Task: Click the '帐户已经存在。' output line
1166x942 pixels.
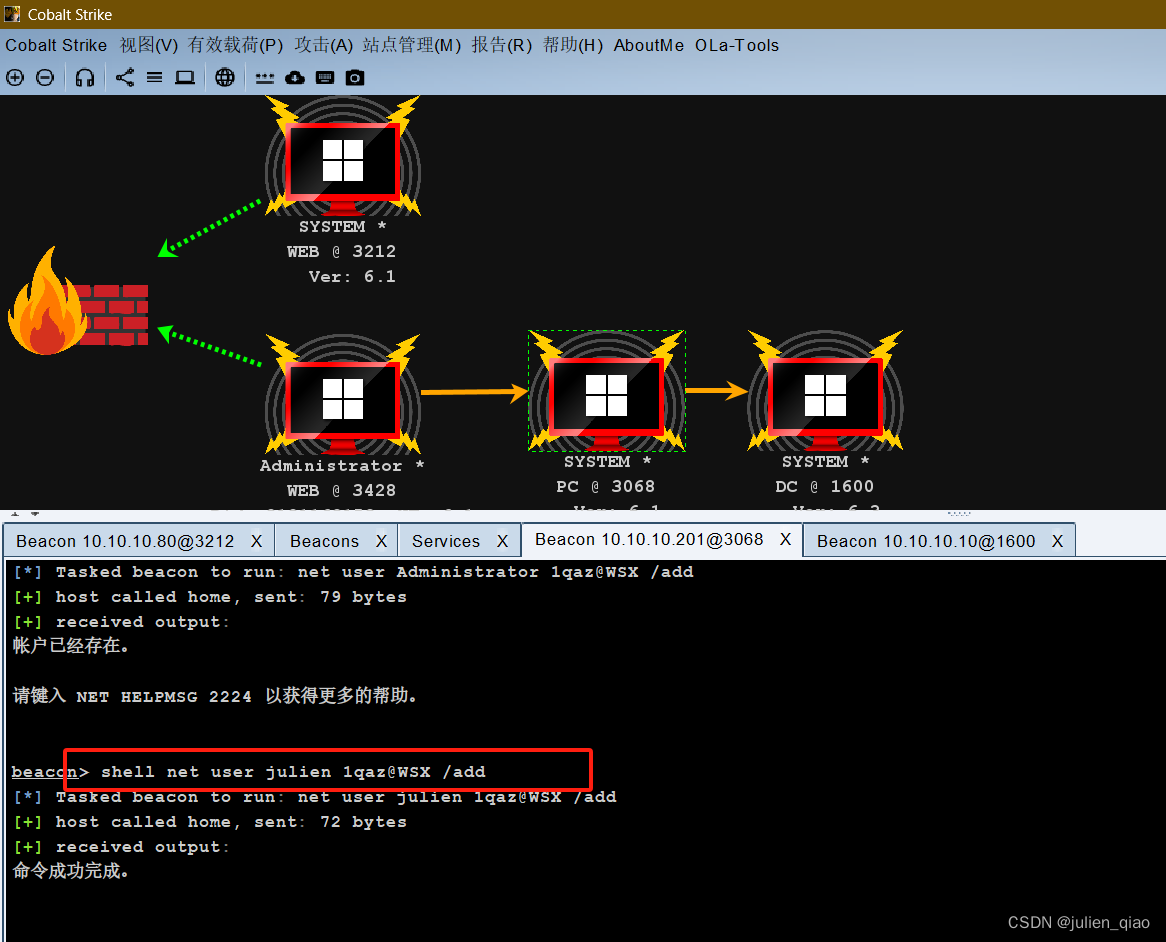Action: (x=72, y=645)
